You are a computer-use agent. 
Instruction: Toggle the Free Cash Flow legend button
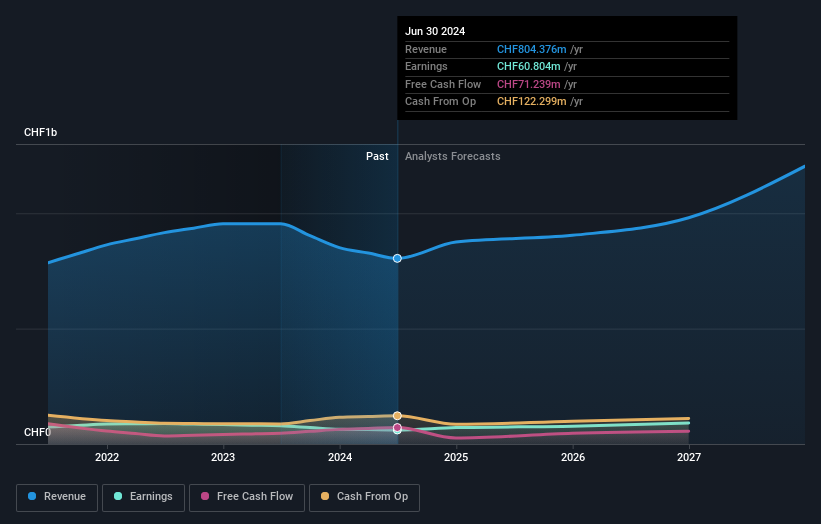tap(247, 497)
